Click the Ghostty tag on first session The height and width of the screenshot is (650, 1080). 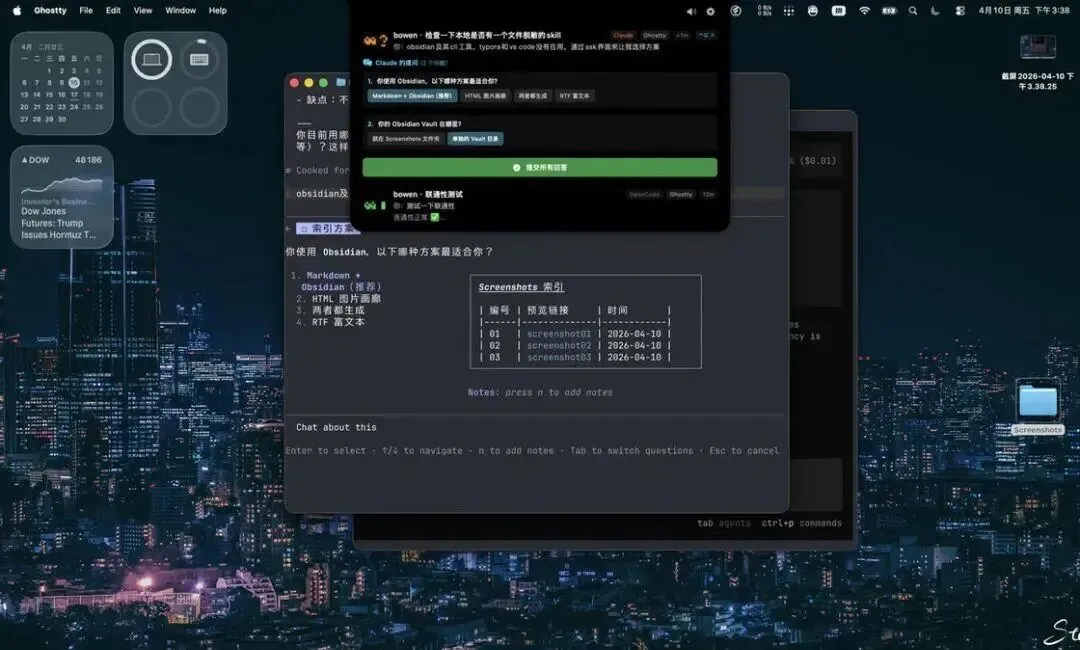click(x=654, y=35)
